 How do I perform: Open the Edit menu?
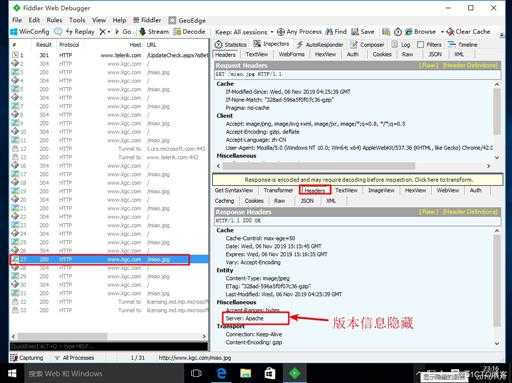34,20
